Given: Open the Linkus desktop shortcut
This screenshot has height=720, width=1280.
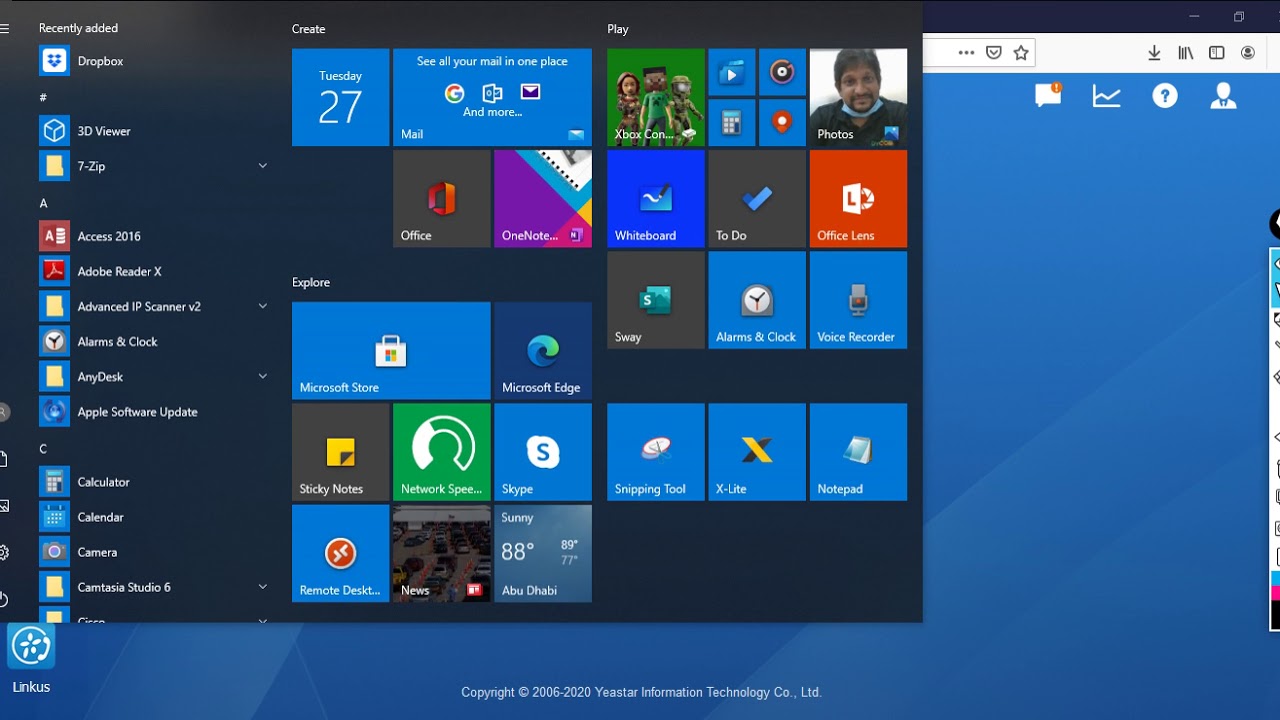Looking at the screenshot, I should [31, 658].
